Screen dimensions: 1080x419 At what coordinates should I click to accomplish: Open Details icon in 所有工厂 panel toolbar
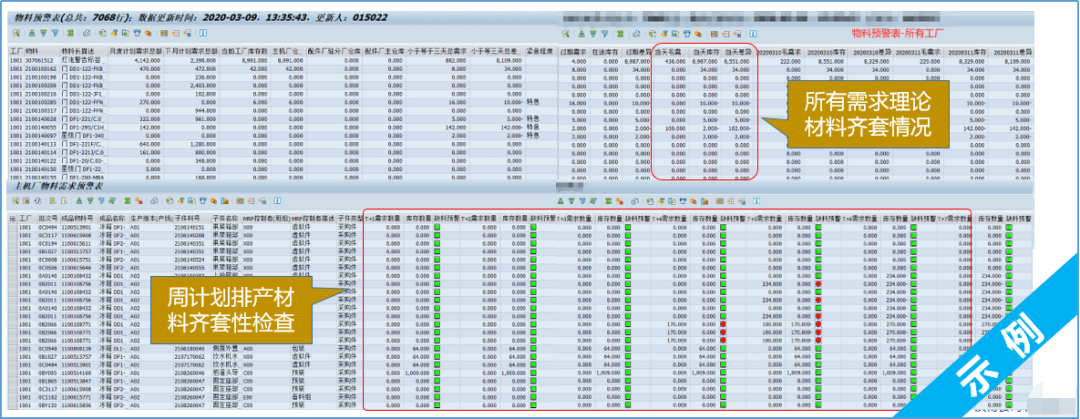pyautogui.click(x=566, y=34)
